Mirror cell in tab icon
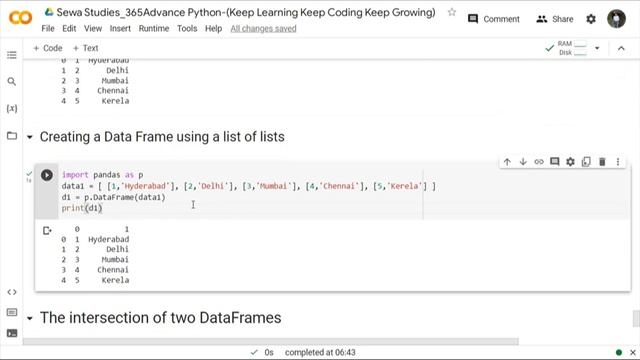This screenshot has height=360, width=640. pos(586,162)
